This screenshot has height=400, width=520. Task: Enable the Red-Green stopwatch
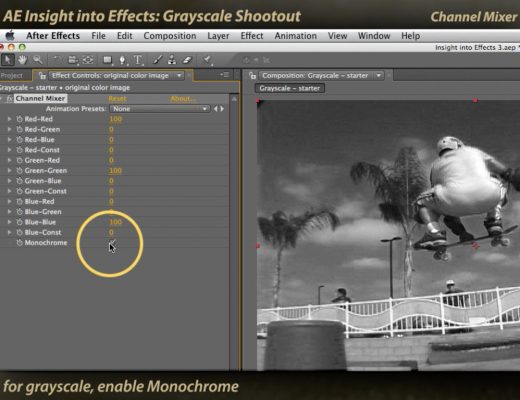tap(19, 129)
